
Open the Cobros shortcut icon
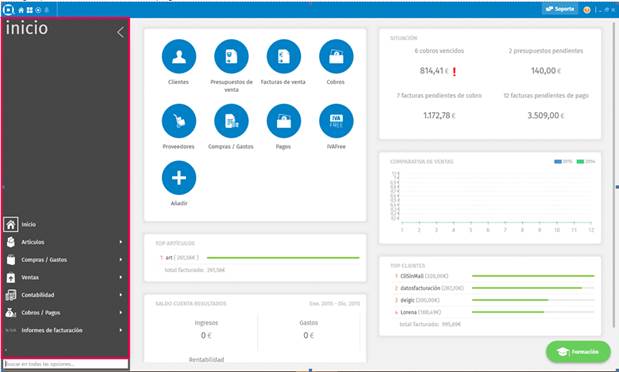336,56
